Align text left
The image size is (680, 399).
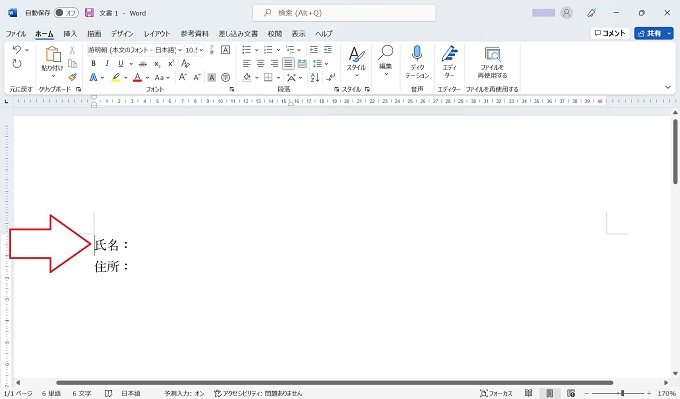[x=246, y=64]
